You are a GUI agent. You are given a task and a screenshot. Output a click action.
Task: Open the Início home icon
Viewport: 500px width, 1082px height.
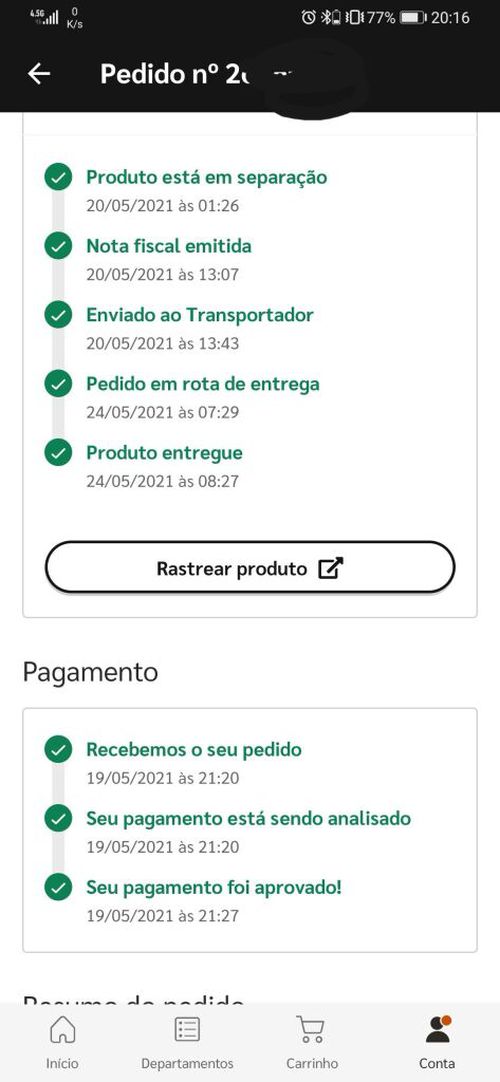pyautogui.click(x=62, y=1030)
